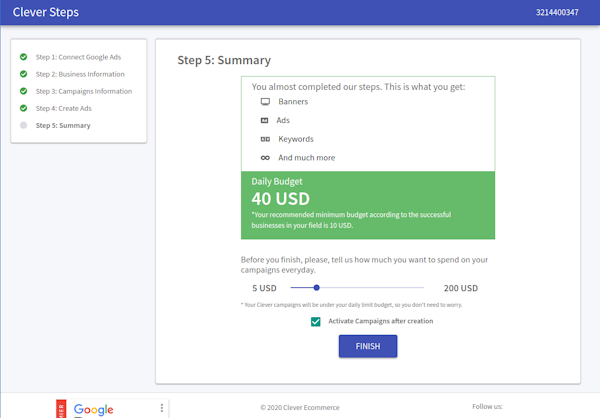Image resolution: width=600 pixels, height=418 pixels.
Task: Click account number 3214400347
Action: (557, 12)
